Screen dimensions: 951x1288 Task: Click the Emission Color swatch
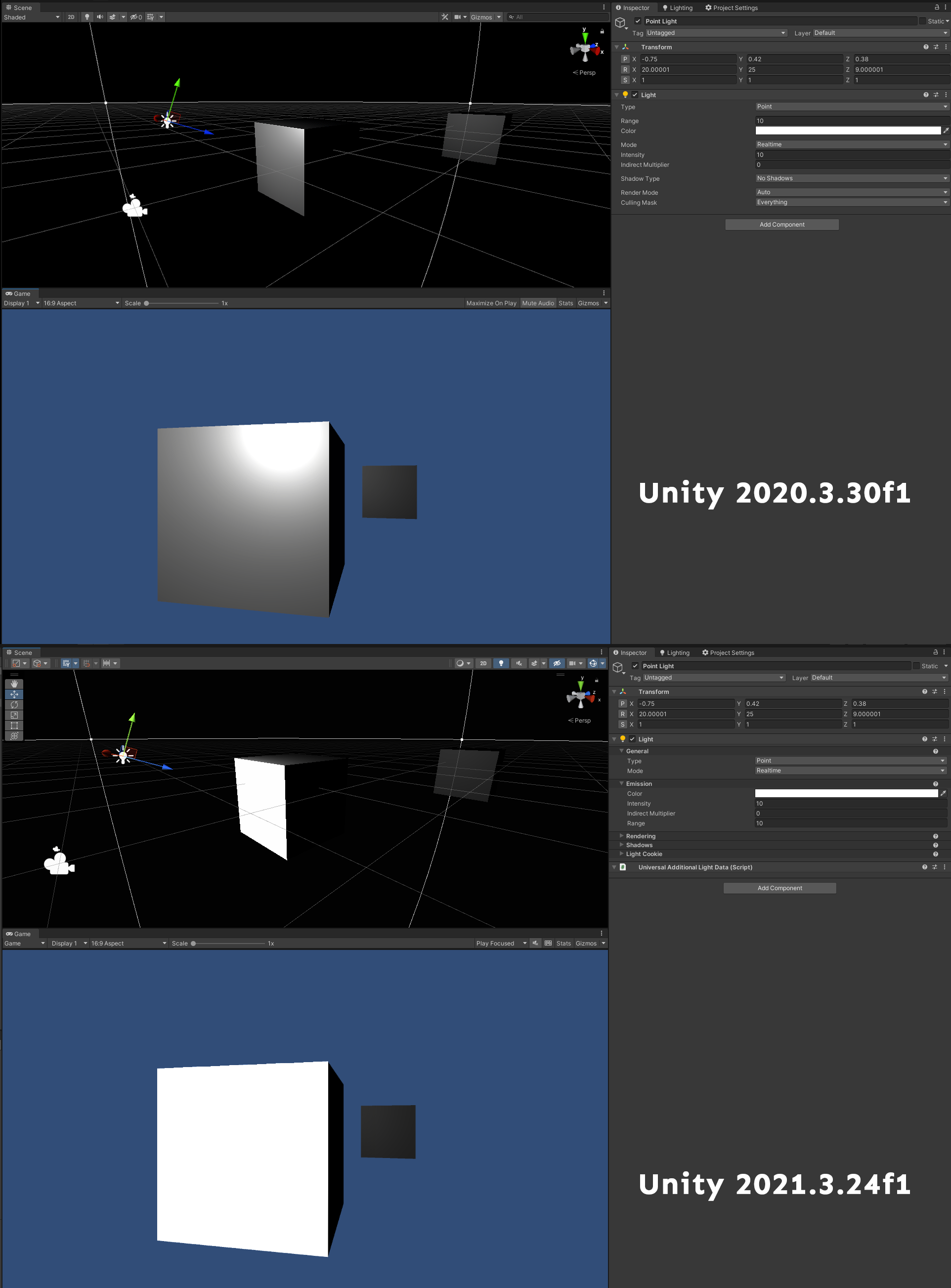(846, 793)
